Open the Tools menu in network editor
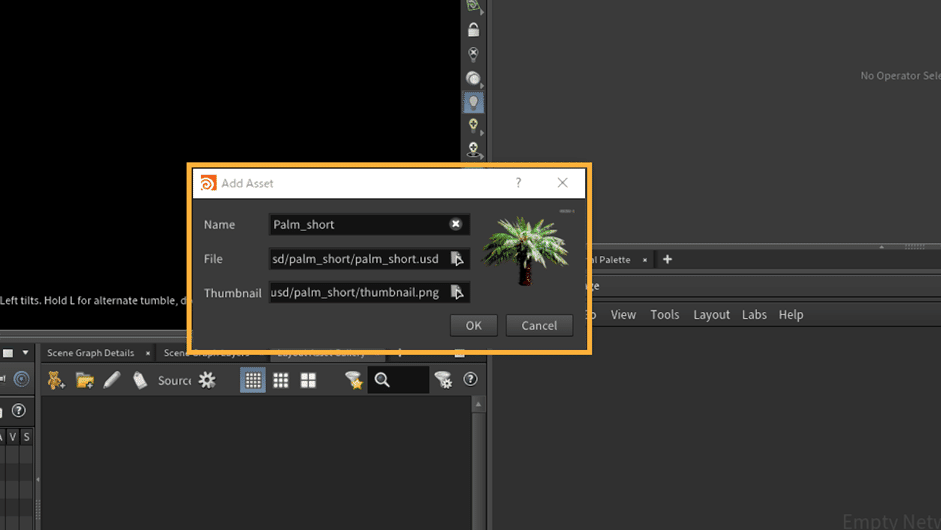941x530 pixels. click(665, 315)
